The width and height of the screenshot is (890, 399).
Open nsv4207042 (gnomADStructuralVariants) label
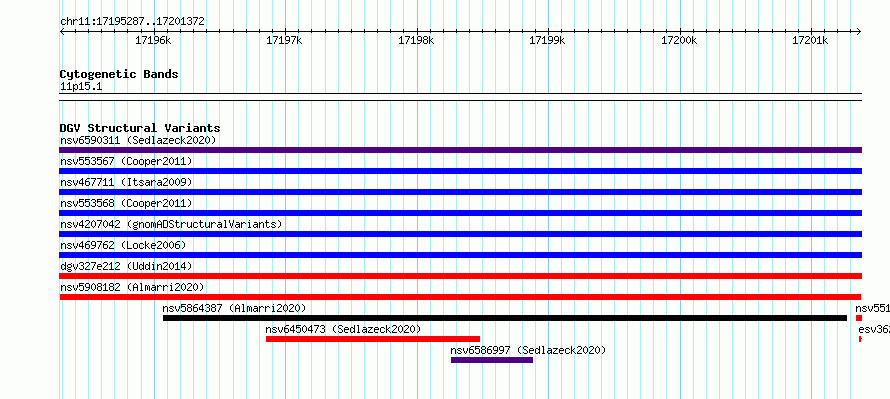click(171, 224)
